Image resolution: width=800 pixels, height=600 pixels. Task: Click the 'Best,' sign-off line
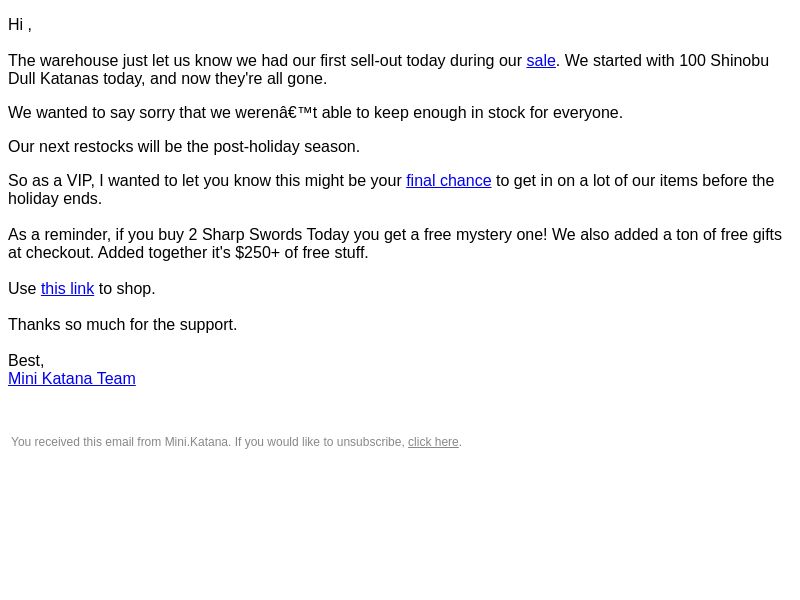point(26,361)
